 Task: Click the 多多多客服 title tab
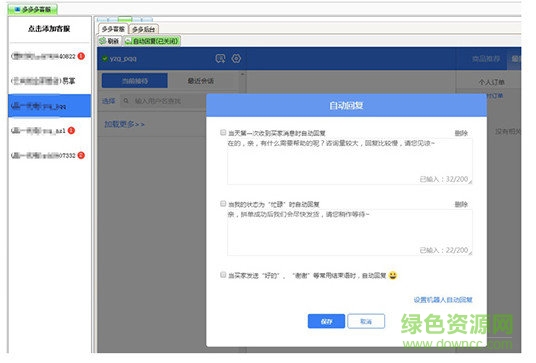[x=32, y=10]
